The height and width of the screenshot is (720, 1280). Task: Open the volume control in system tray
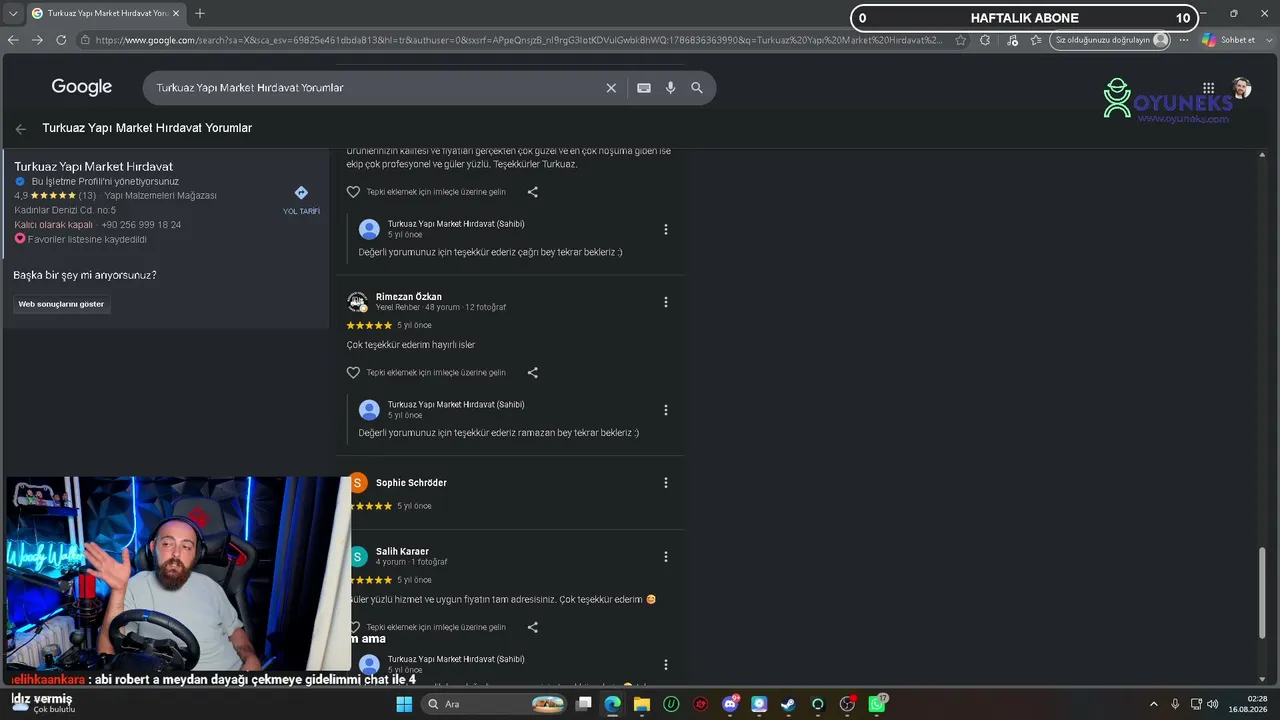pos(1213,704)
